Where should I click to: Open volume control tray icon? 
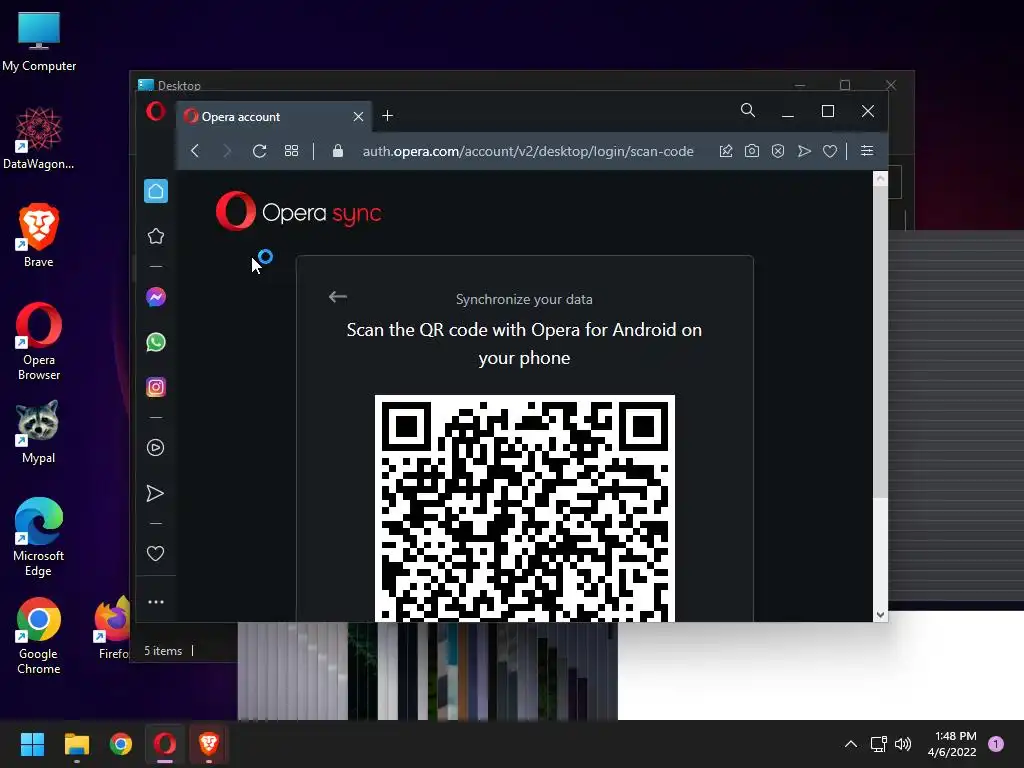903,744
